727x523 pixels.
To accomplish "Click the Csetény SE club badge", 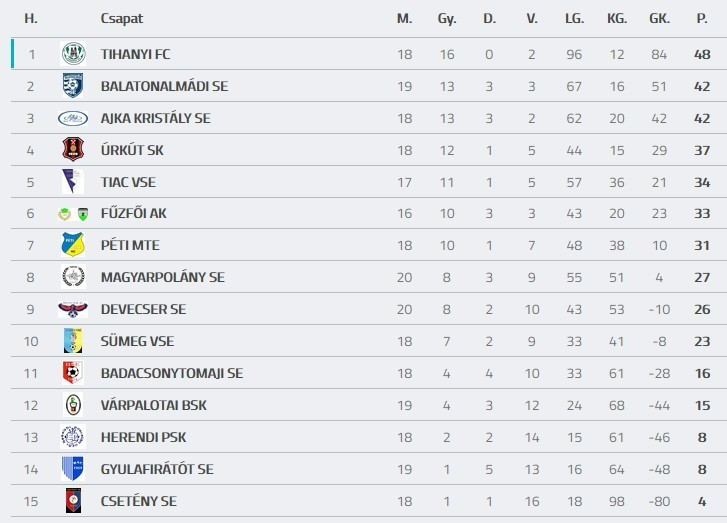I will tap(73, 501).
